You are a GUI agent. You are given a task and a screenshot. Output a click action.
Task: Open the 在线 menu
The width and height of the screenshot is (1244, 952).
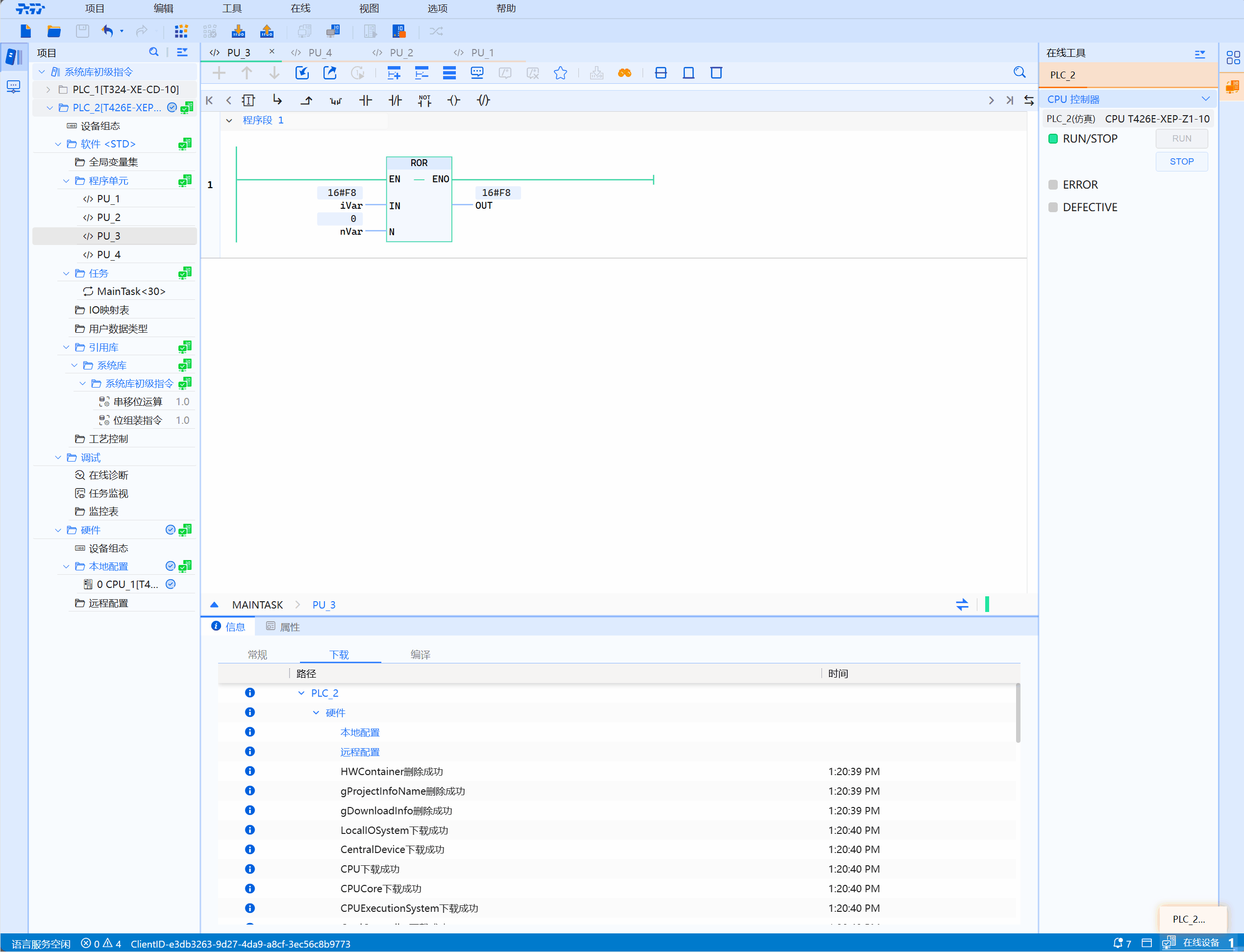pos(300,8)
